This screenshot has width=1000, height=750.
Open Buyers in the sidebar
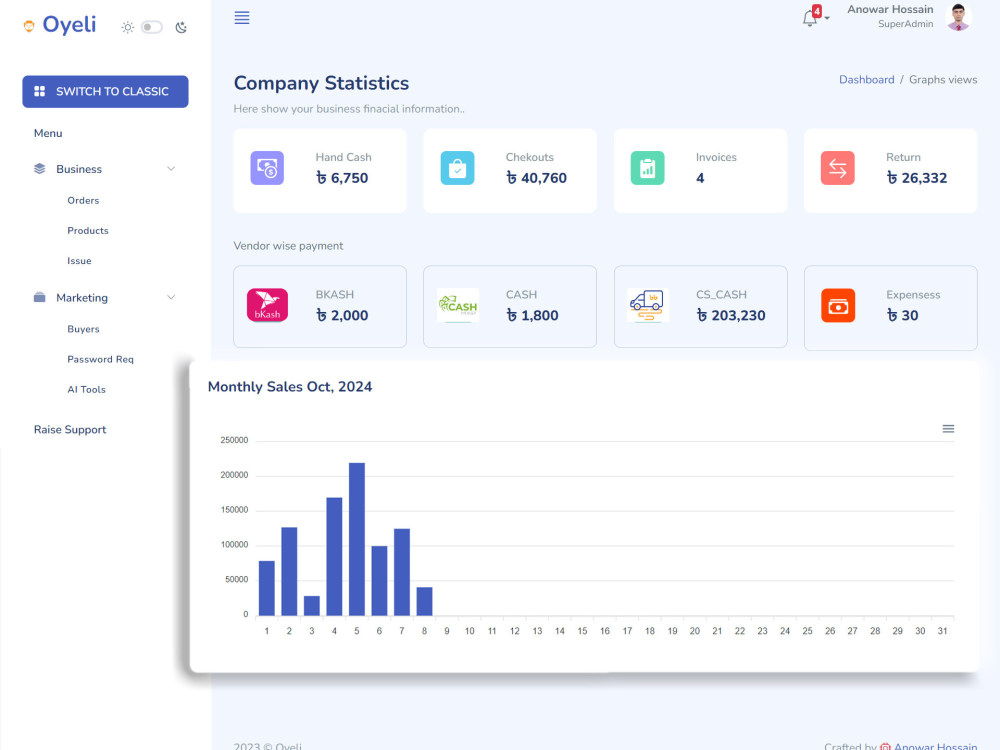click(84, 329)
